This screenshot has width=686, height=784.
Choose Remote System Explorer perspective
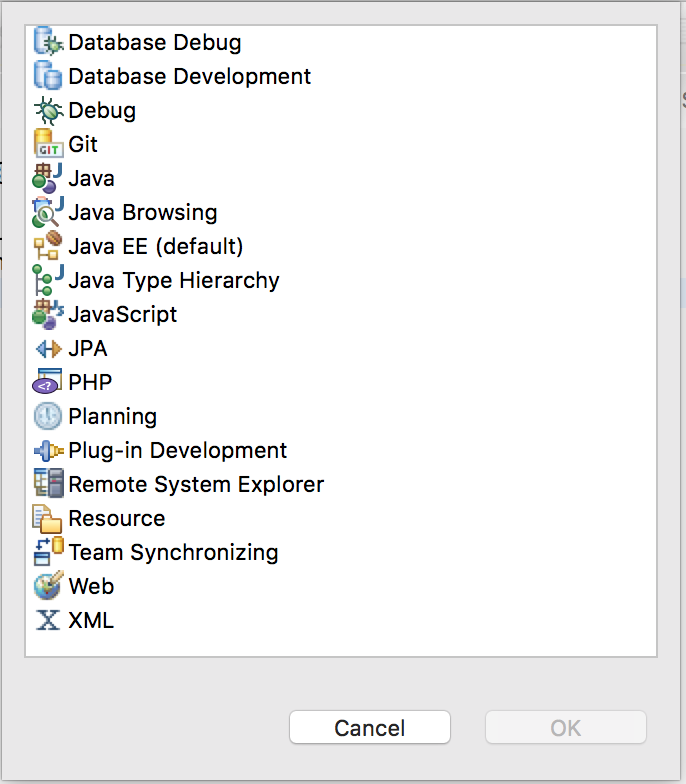196,484
